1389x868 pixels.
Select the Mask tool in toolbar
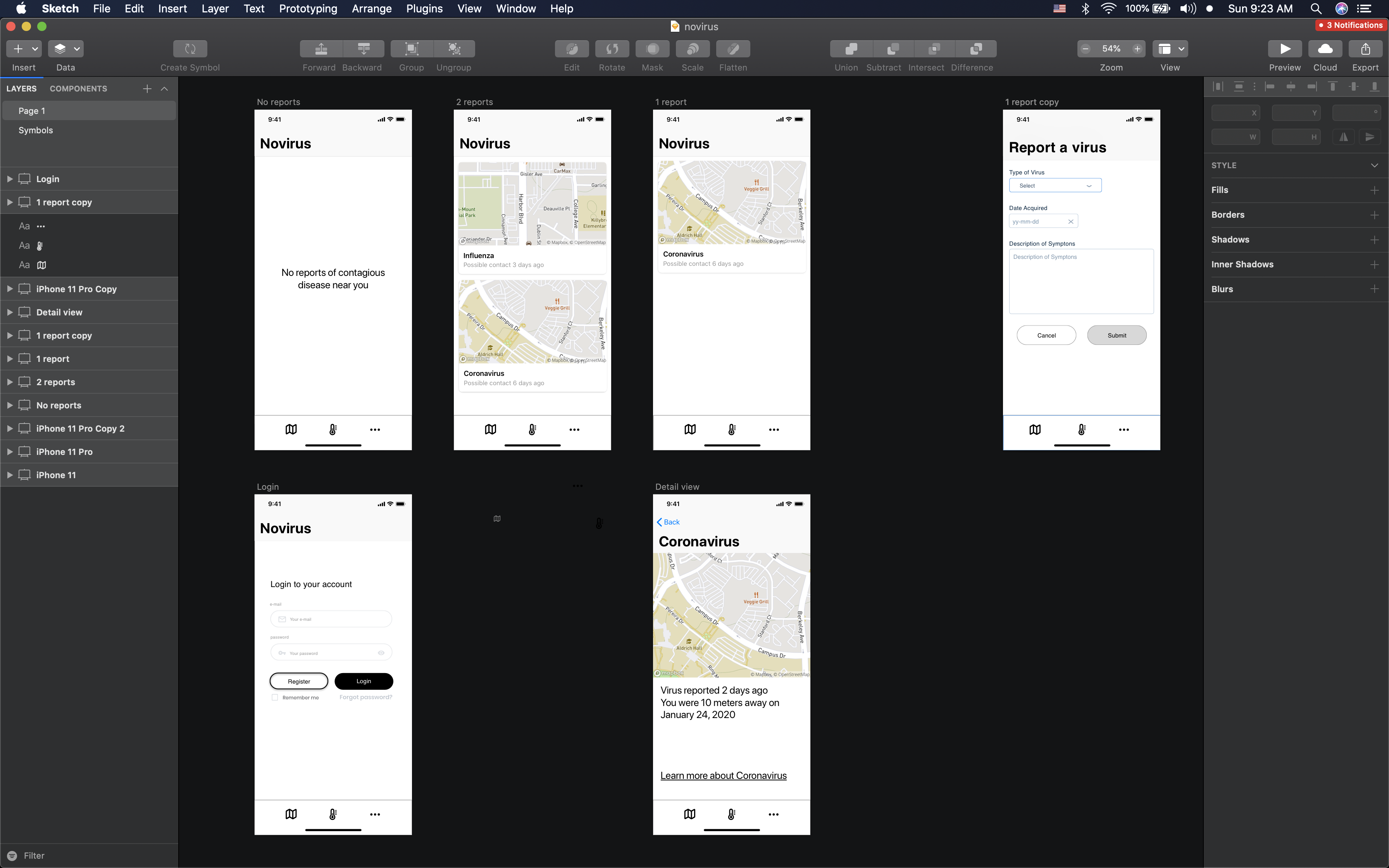pyautogui.click(x=652, y=49)
